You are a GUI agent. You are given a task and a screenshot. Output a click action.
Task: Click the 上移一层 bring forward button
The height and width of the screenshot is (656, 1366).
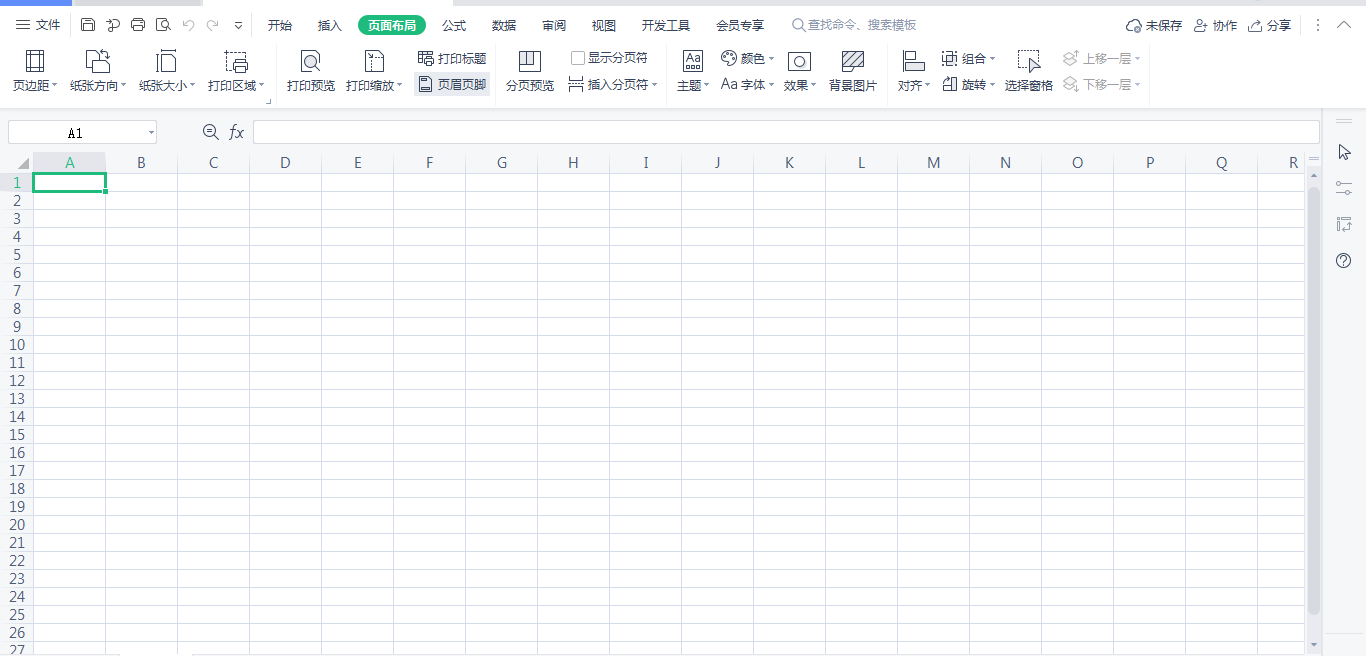1101,59
